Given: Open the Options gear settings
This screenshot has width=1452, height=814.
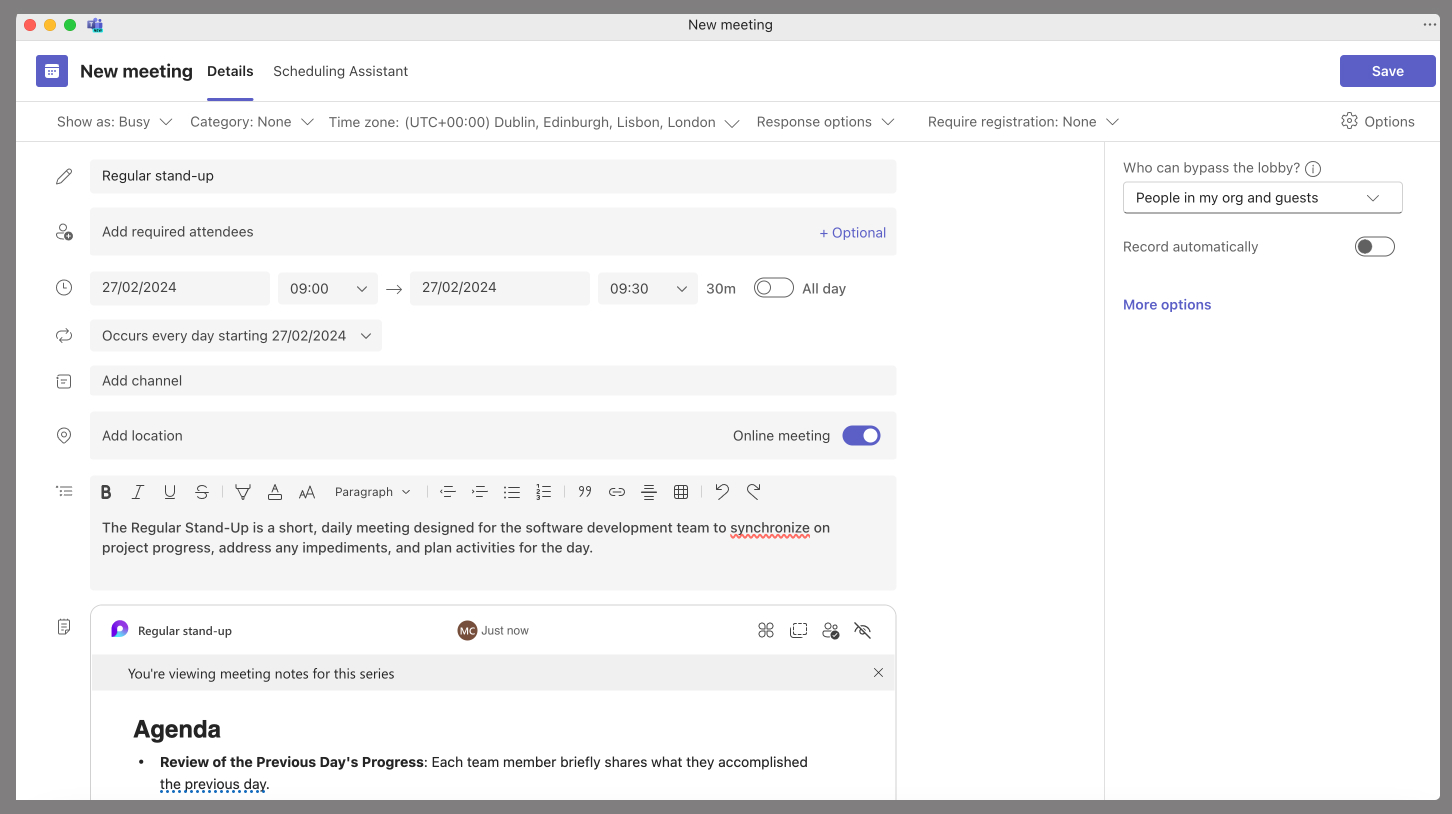Looking at the screenshot, I should (x=1349, y=121).
